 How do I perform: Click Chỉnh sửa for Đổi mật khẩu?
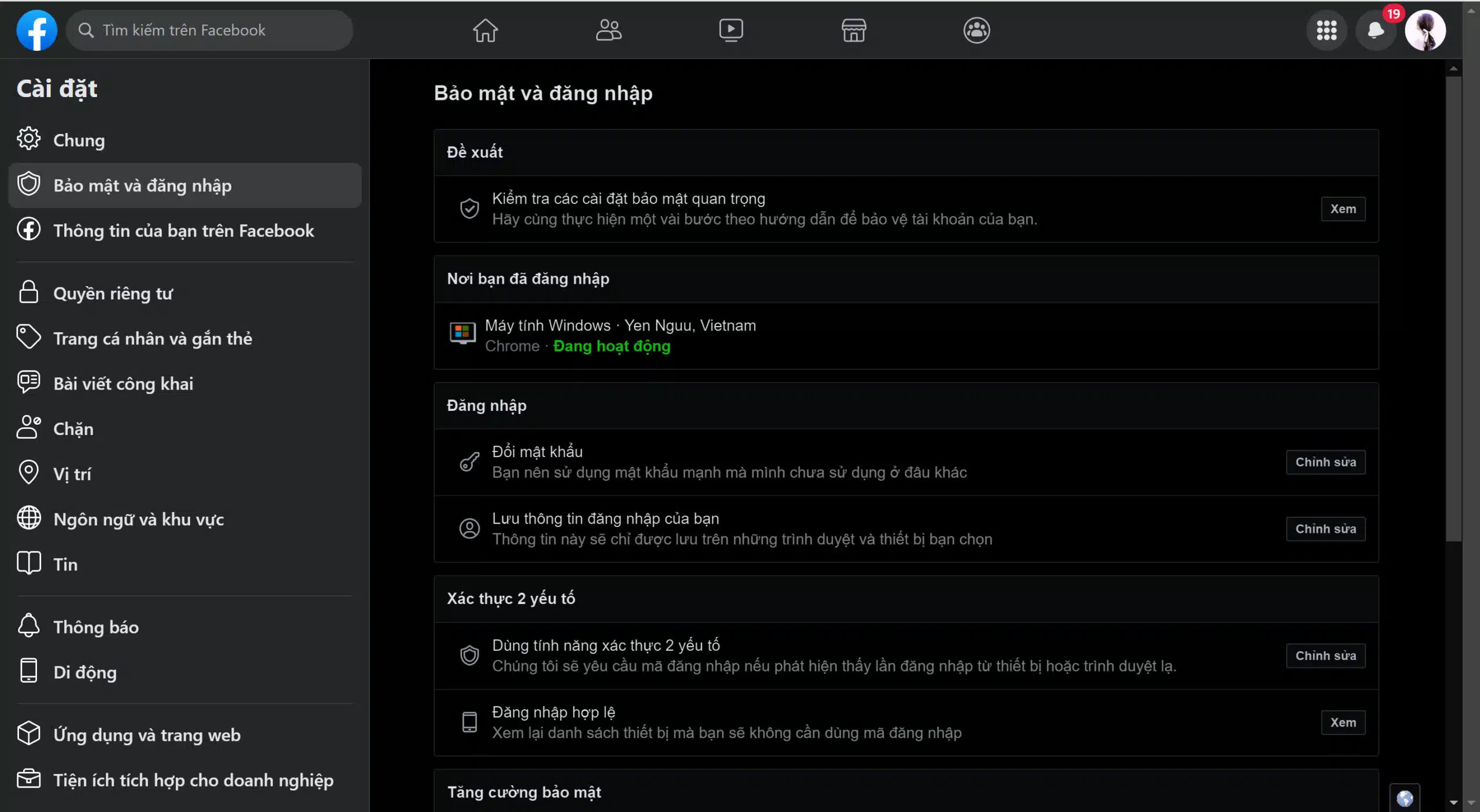(1326, 462)
